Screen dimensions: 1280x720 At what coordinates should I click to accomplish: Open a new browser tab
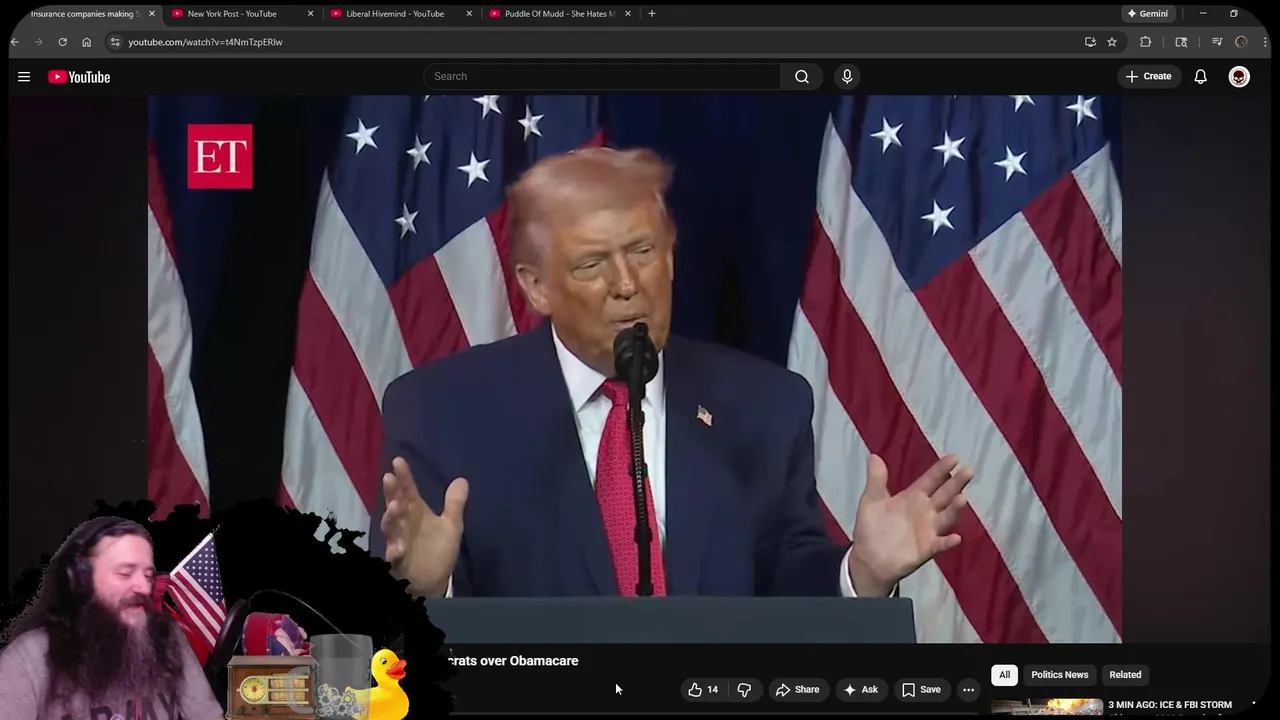[x=652, y=14]
